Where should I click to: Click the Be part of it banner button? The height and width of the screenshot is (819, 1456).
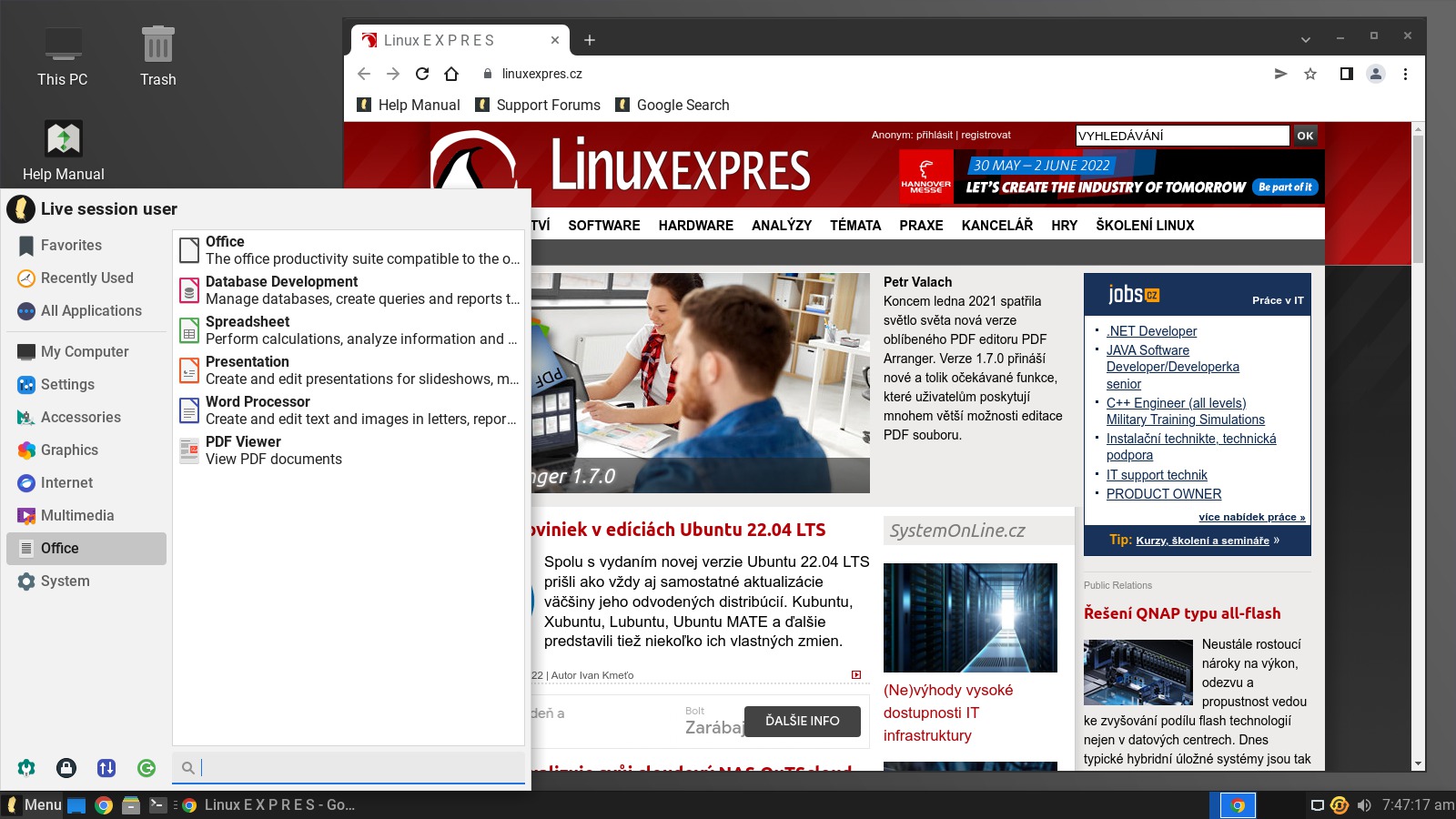(1285, 187)
